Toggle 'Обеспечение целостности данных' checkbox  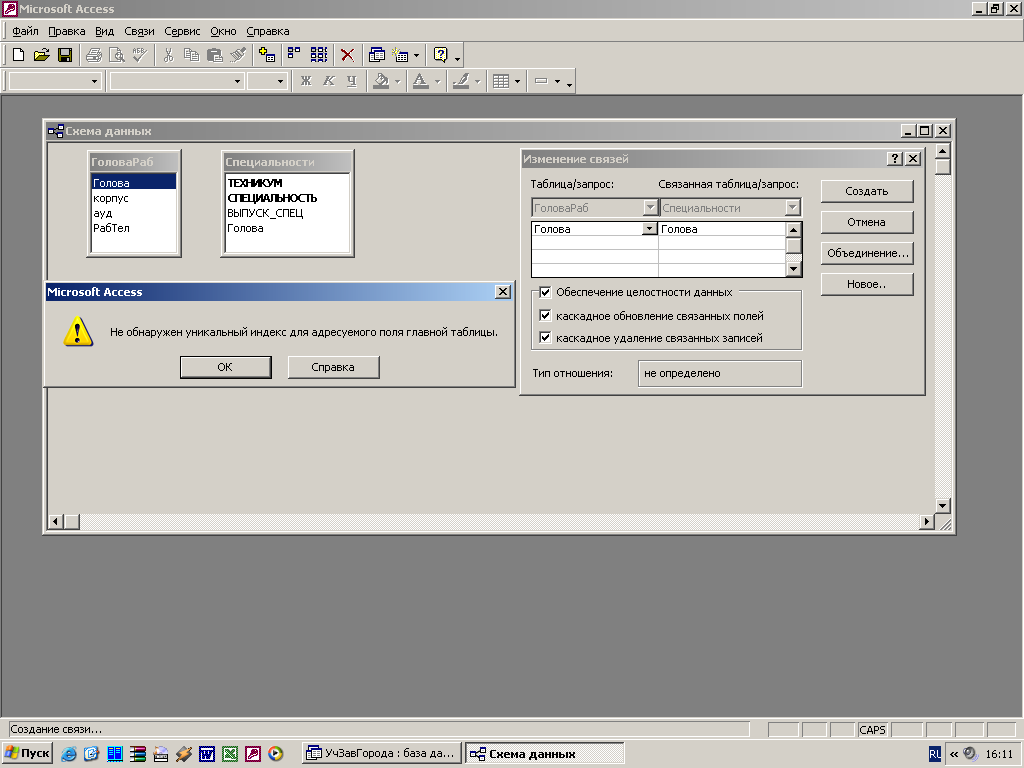(x=545, y=292)
